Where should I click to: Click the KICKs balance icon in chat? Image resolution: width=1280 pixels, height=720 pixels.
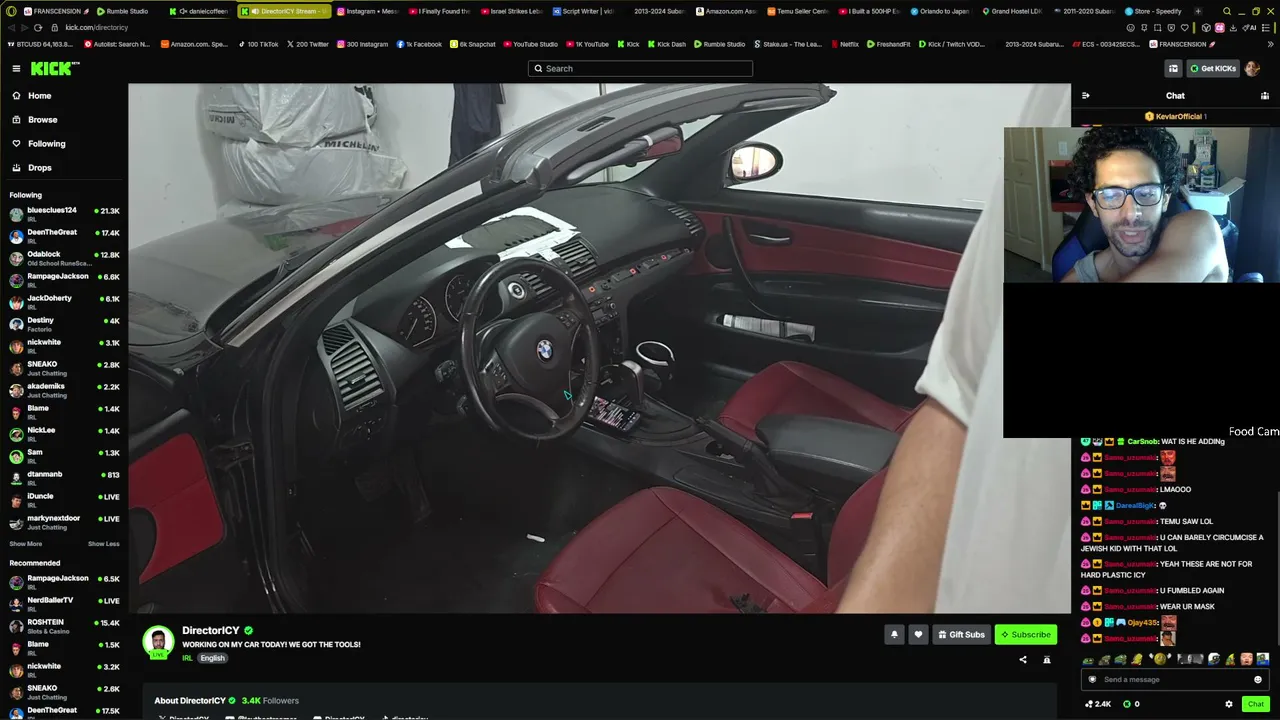click(1127, 704)
